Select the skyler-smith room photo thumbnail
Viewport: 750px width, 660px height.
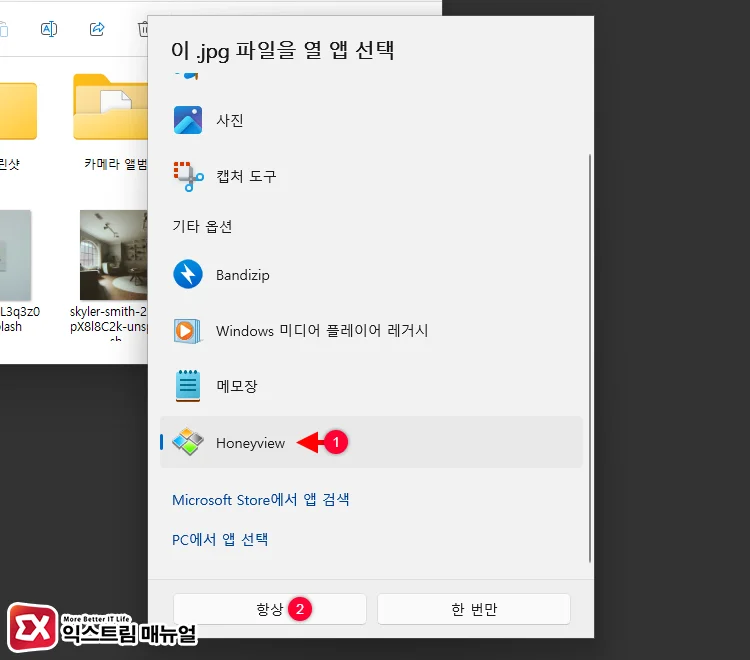114,255
